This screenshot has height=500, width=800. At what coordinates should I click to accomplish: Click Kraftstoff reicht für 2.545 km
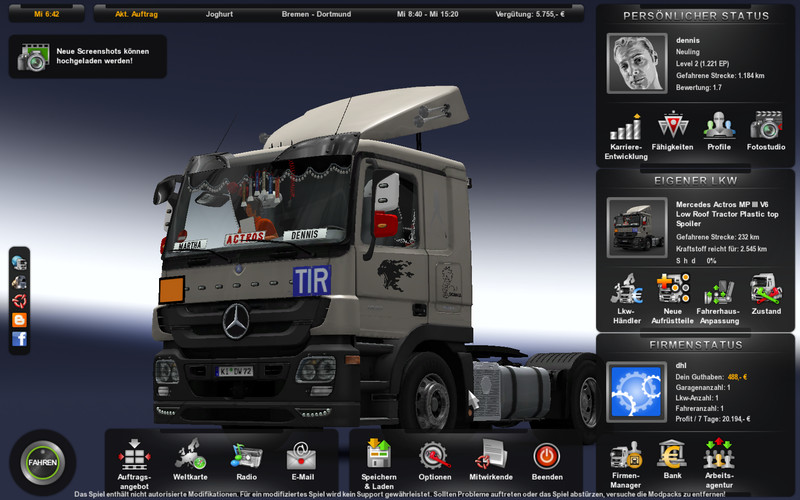pyautogui.click(x=721, y=249)
